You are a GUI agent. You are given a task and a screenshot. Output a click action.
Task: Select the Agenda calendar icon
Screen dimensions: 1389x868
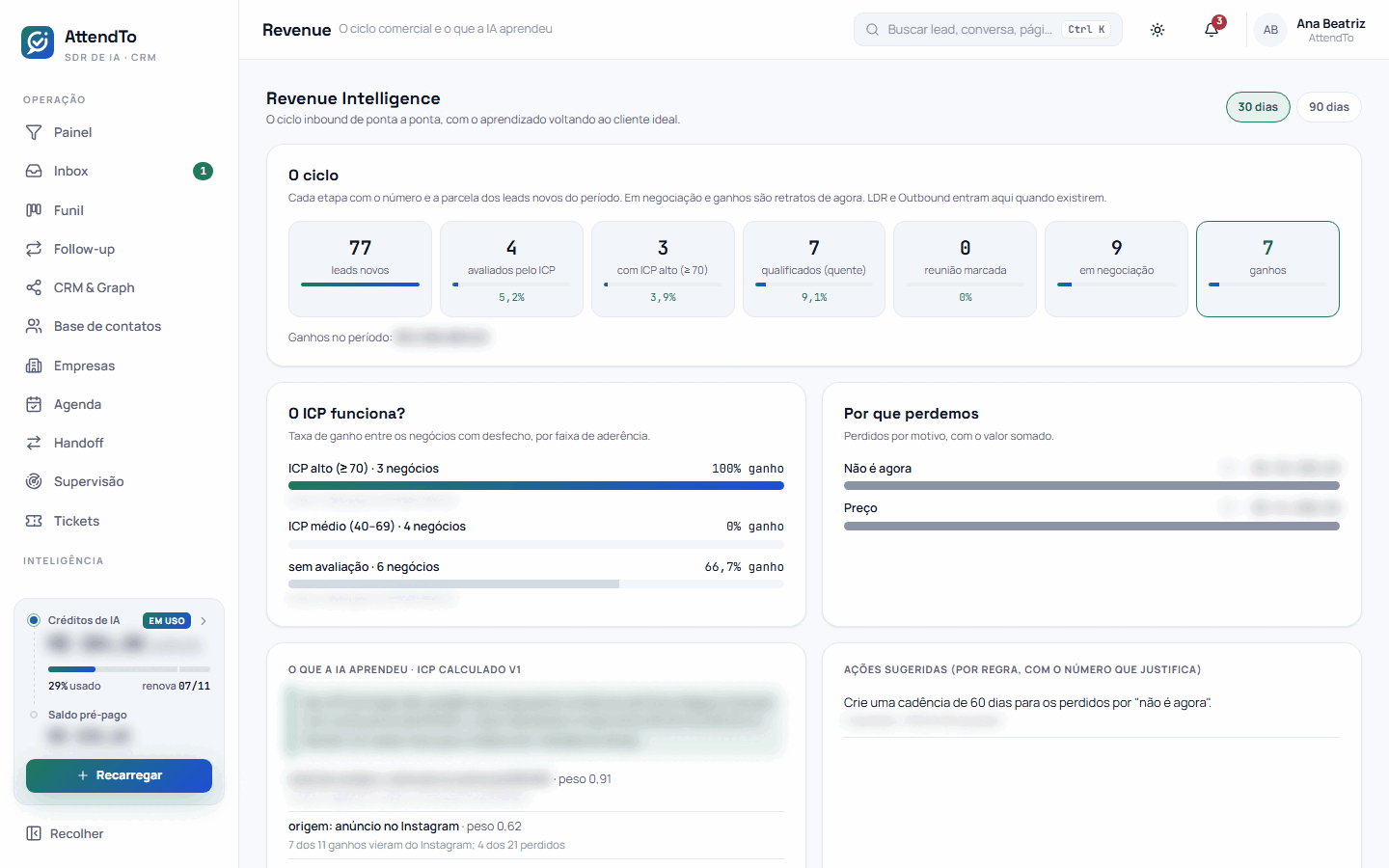click(34, 404)
